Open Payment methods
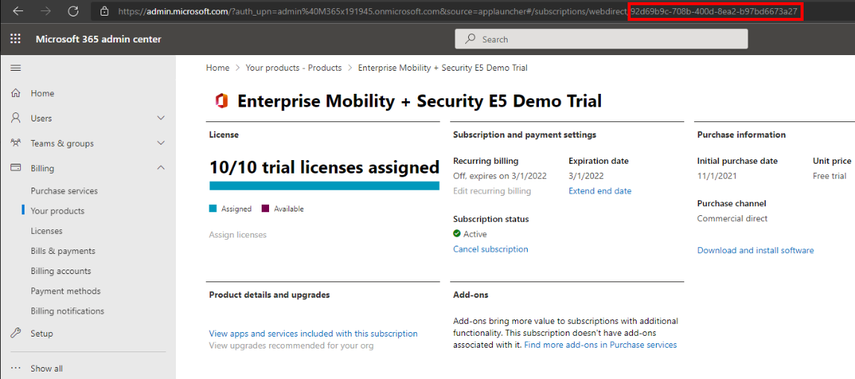 (65, 291)
